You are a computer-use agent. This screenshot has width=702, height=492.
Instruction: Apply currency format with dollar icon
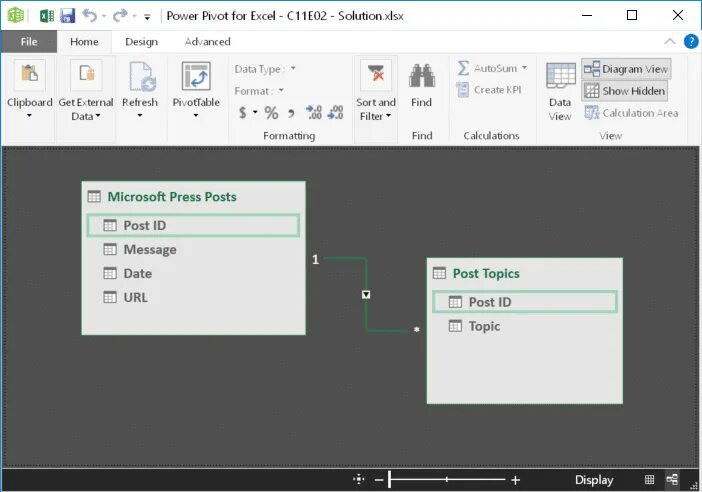[x=243, y=112]
